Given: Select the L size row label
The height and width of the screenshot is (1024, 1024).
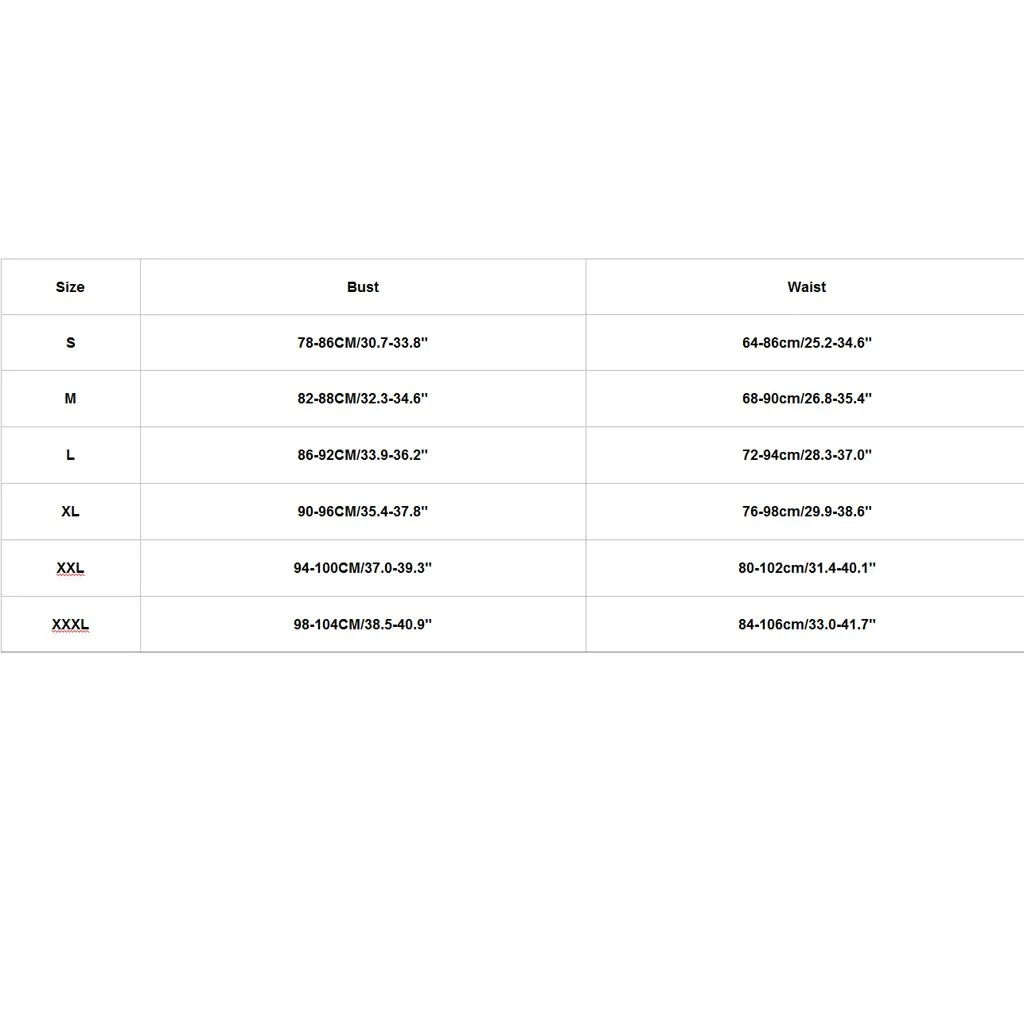Looking at the screenshot, I should (71, 455).
